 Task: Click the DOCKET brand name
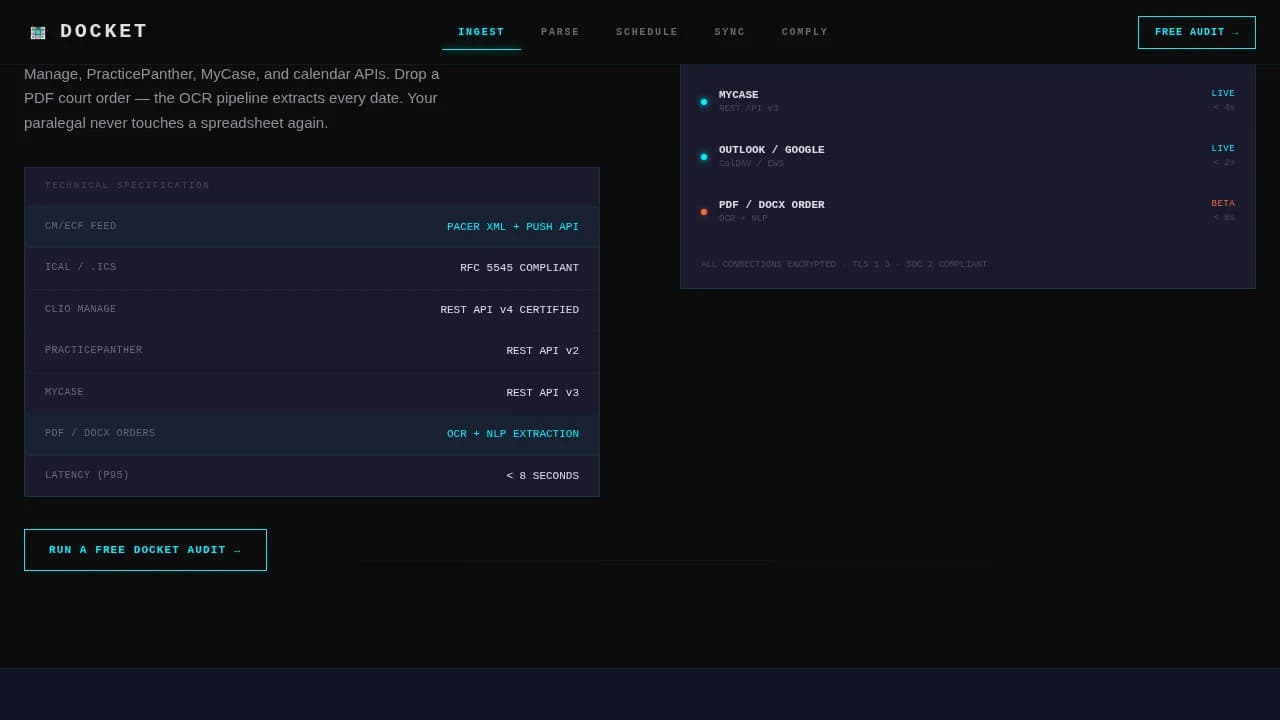[x=104, y=32]
